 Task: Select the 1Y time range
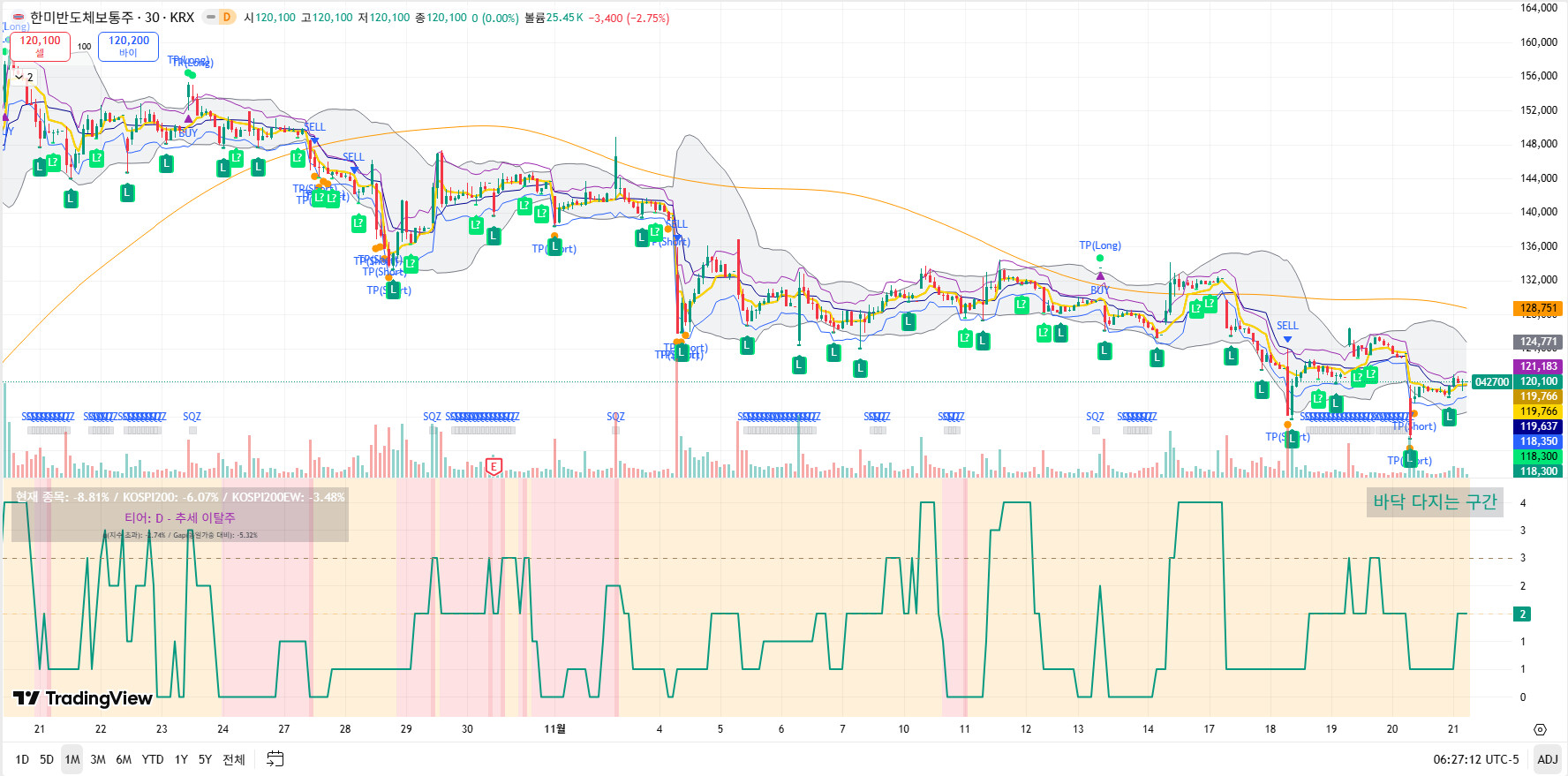tap(181, 759)
